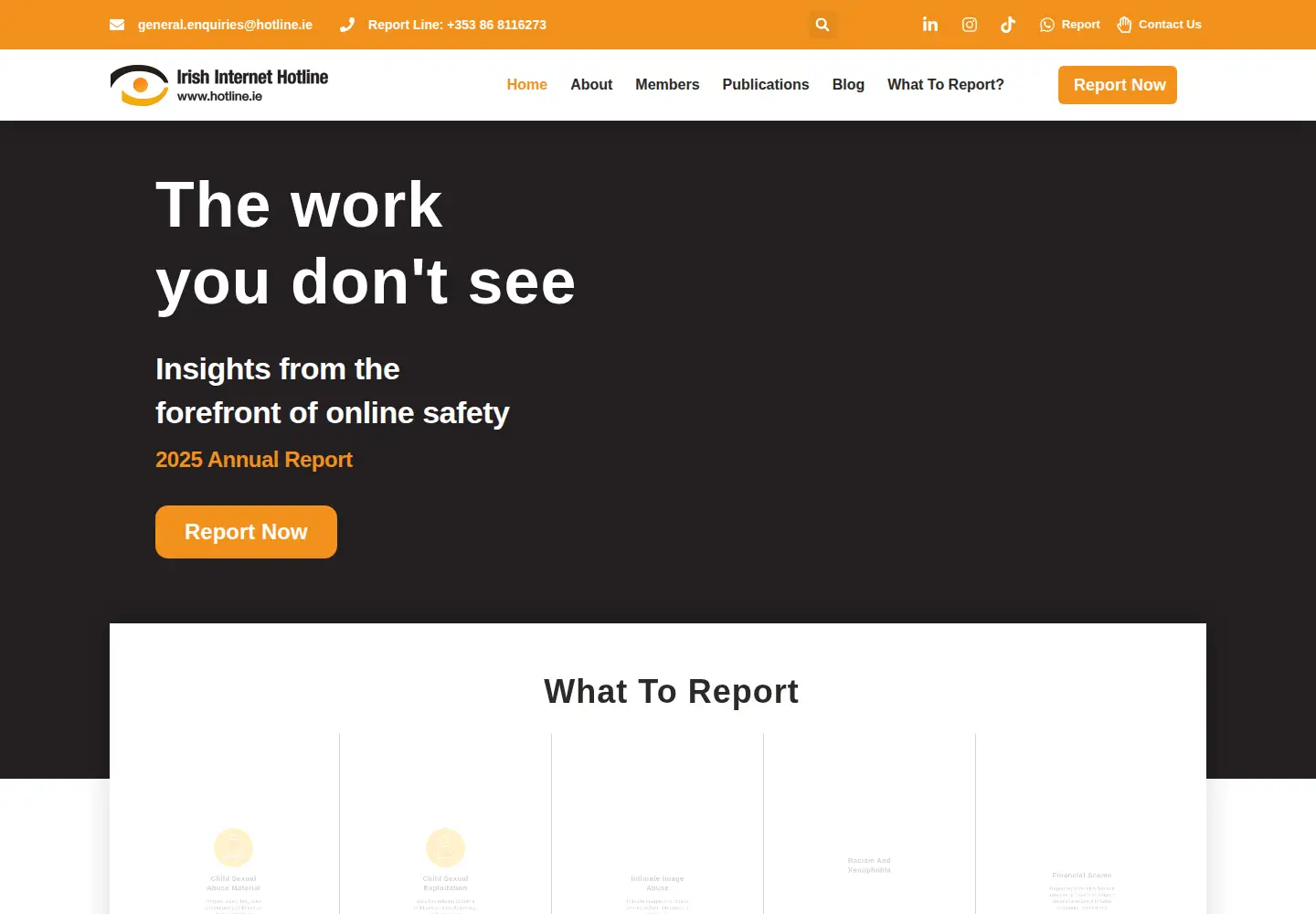Click the phone handset icon

coord(347,25)
